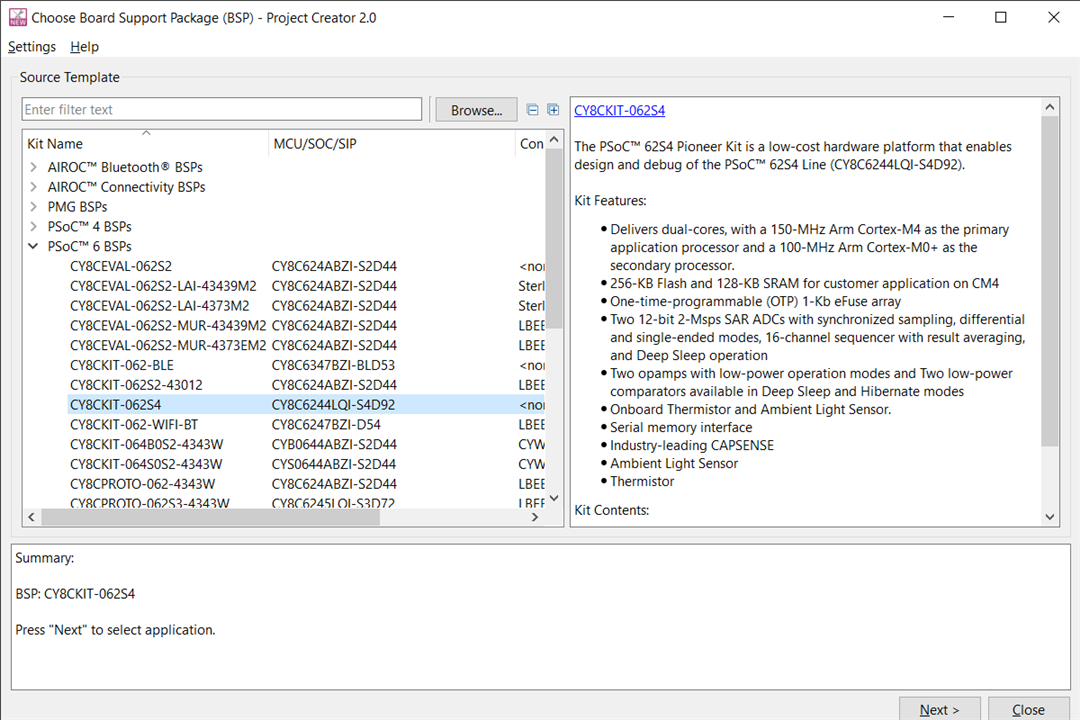Minimize the Project Creator window

[x=948, y=17]
